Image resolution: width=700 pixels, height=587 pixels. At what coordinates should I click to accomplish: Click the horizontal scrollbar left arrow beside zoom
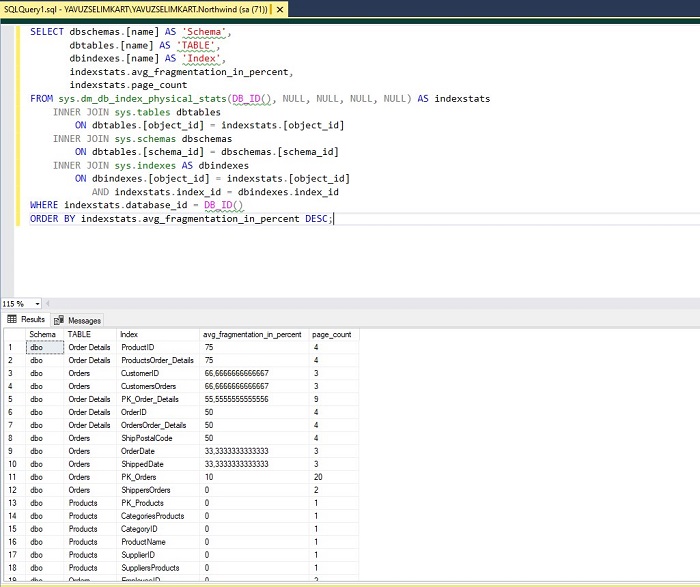(x=48, y=304)
